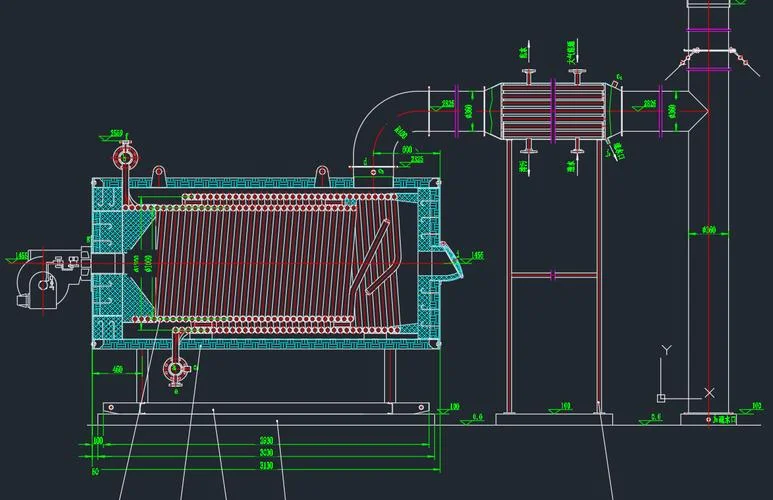Select the 3030 dimension text
The image size is (773, 500).
pos(266,453)
